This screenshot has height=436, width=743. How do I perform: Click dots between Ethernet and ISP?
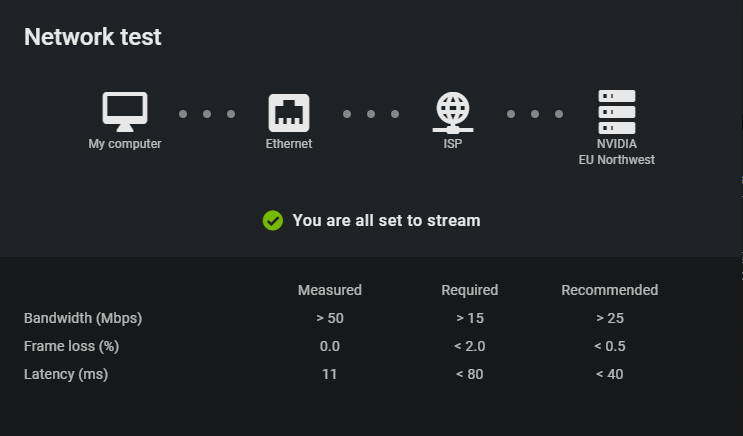[371, 114]
